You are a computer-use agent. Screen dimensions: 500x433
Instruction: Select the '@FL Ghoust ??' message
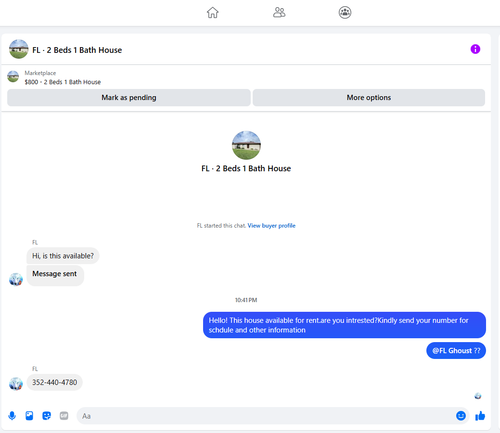(x=456, y=351)
